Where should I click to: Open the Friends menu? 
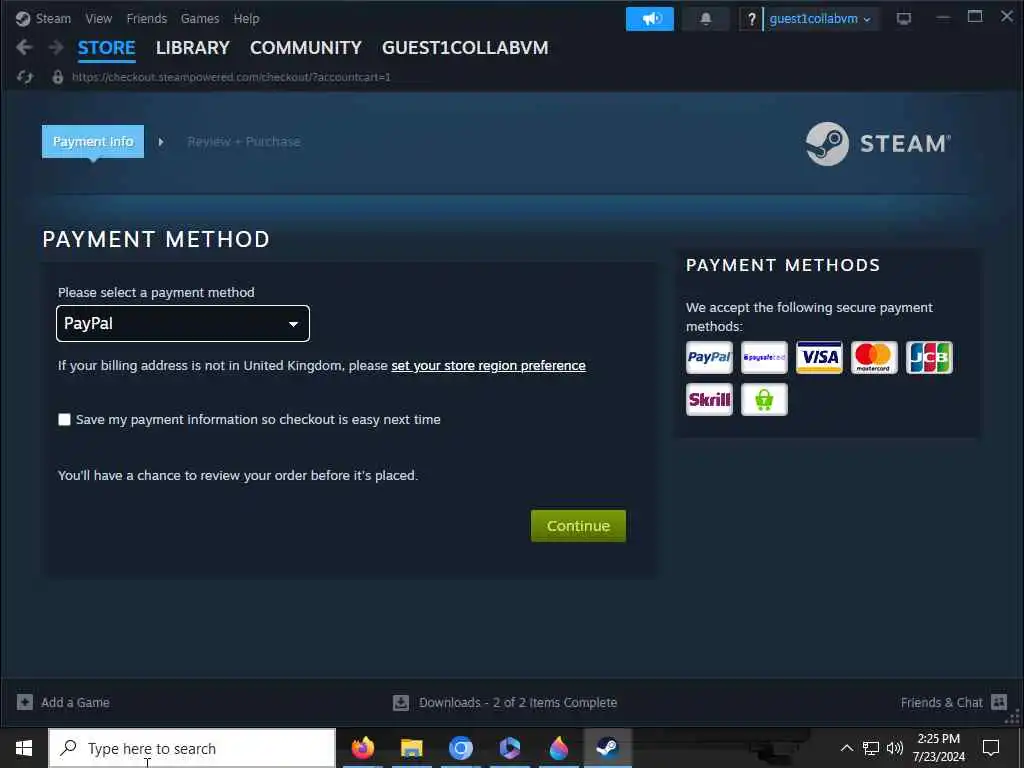146,18
